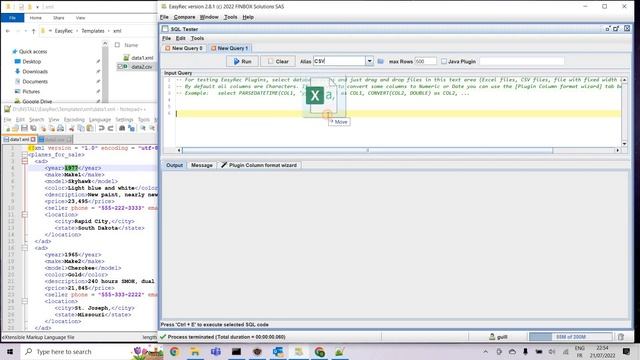Open the Message tab
Screen dimensions: 640x360
click(x=202, y=165)
